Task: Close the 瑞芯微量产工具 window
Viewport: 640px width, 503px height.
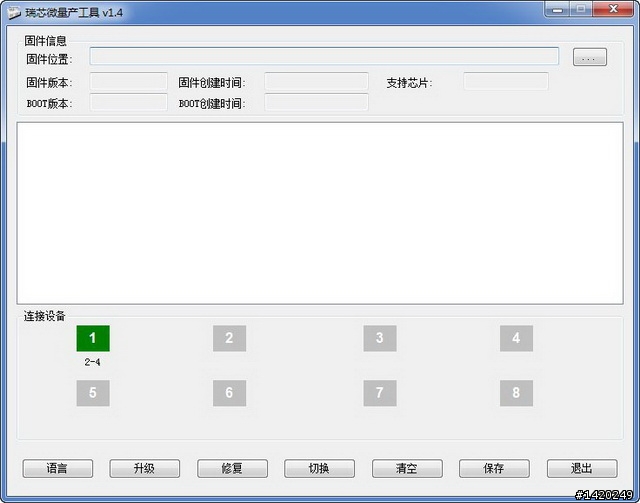Action: click(613, 9)
